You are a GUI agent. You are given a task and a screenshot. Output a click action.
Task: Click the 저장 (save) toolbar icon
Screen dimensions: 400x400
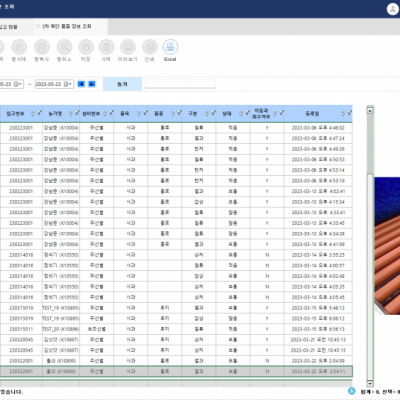(86, 47)
